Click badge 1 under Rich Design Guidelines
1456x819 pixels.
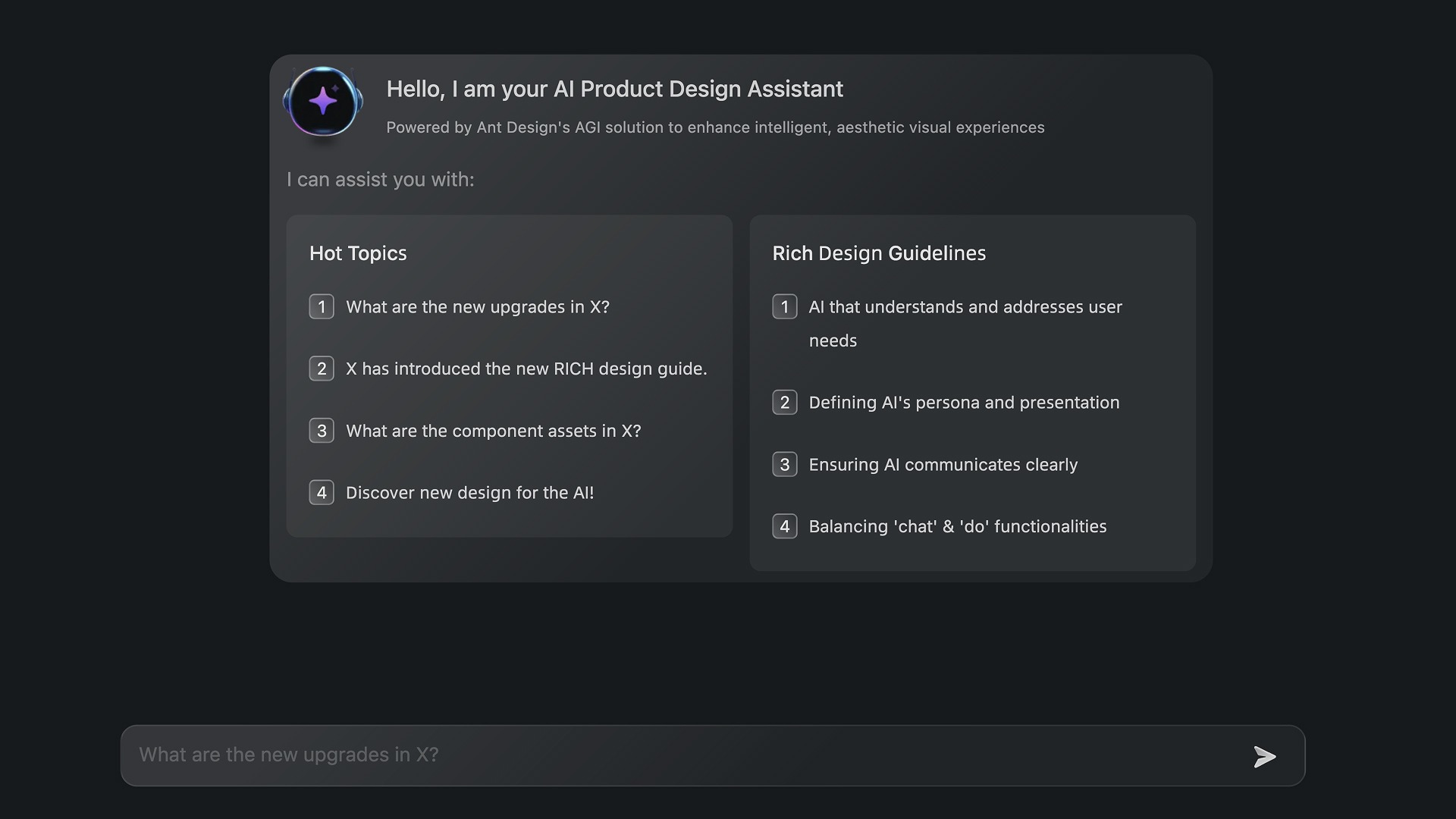(x=785, y=306)
